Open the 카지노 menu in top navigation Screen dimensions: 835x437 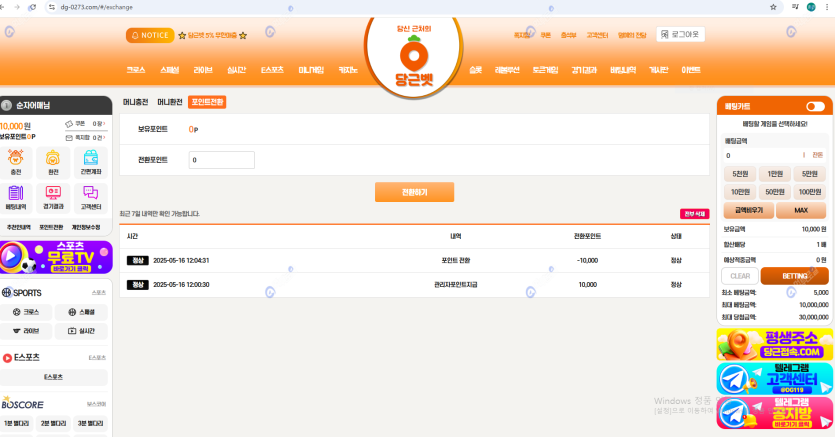click(348, 70)
